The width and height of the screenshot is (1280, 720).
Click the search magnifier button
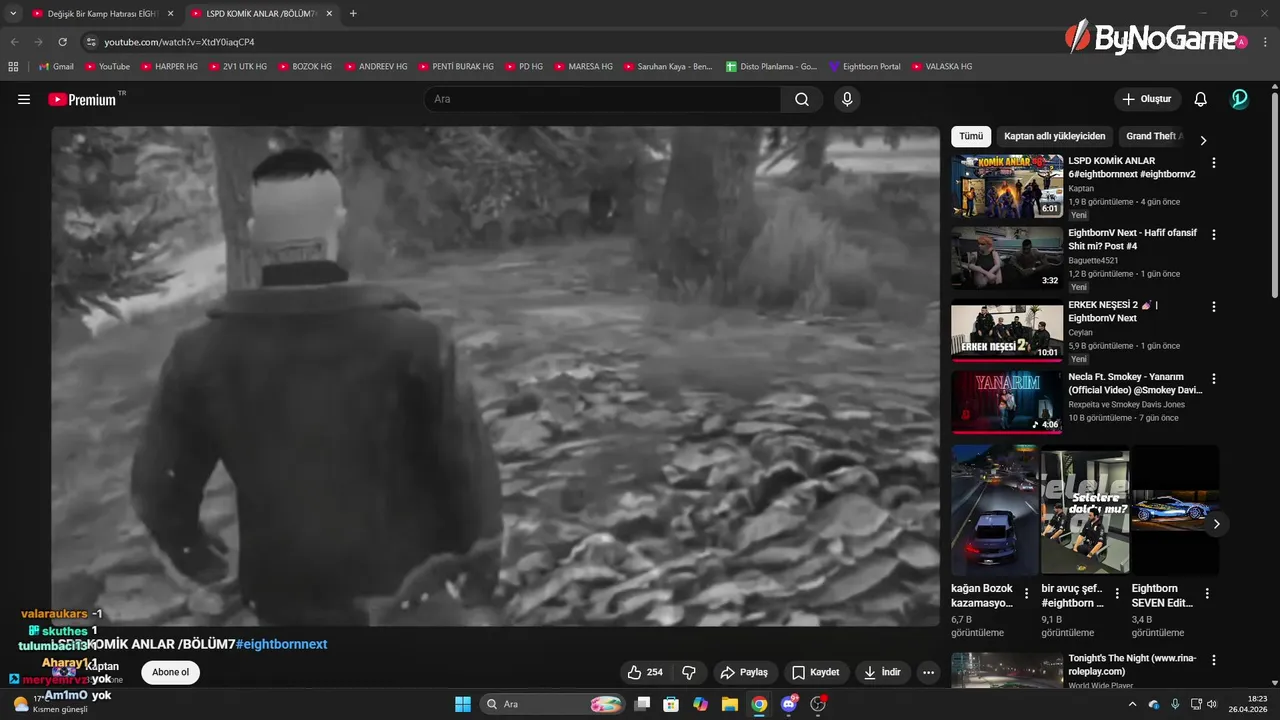click(x=802, y=99)
